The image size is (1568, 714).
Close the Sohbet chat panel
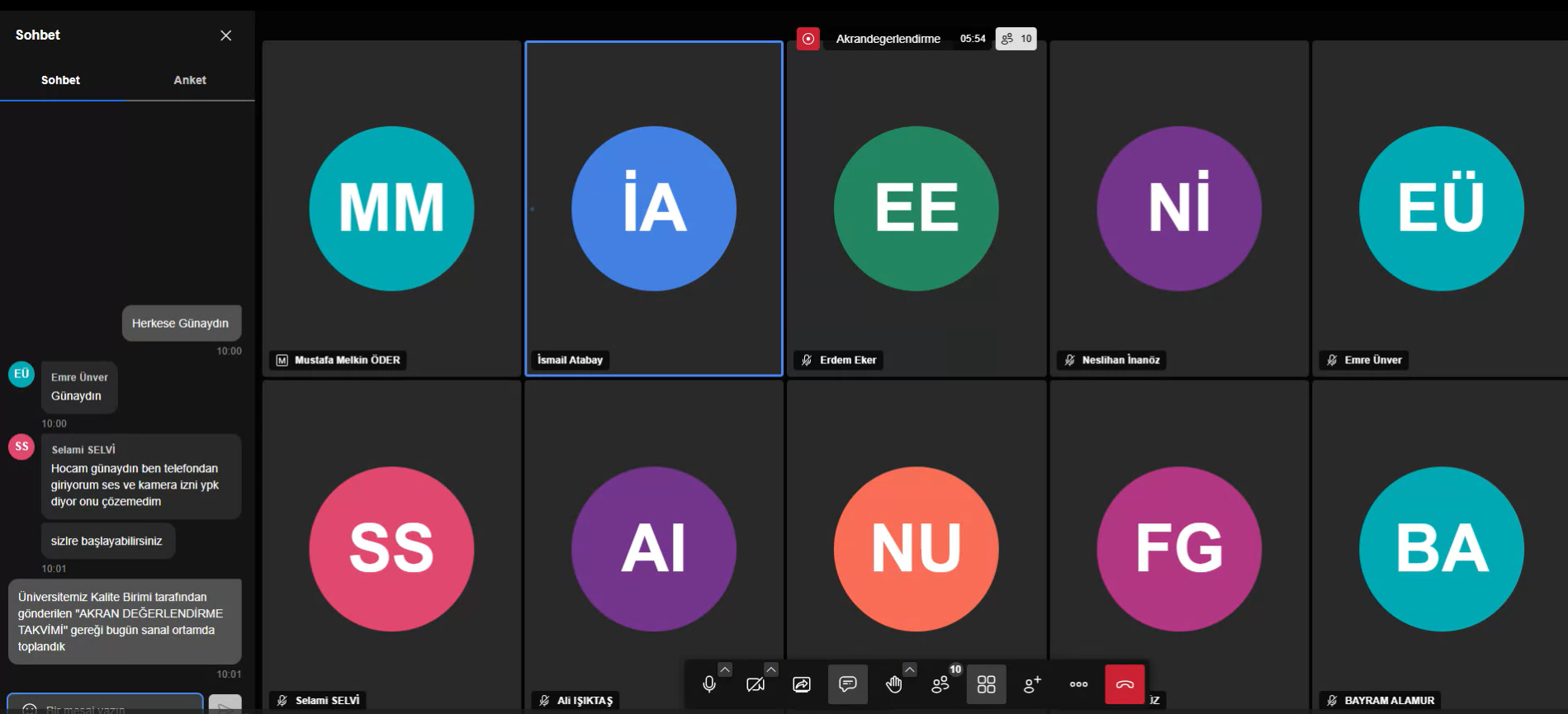click(226, 35)
